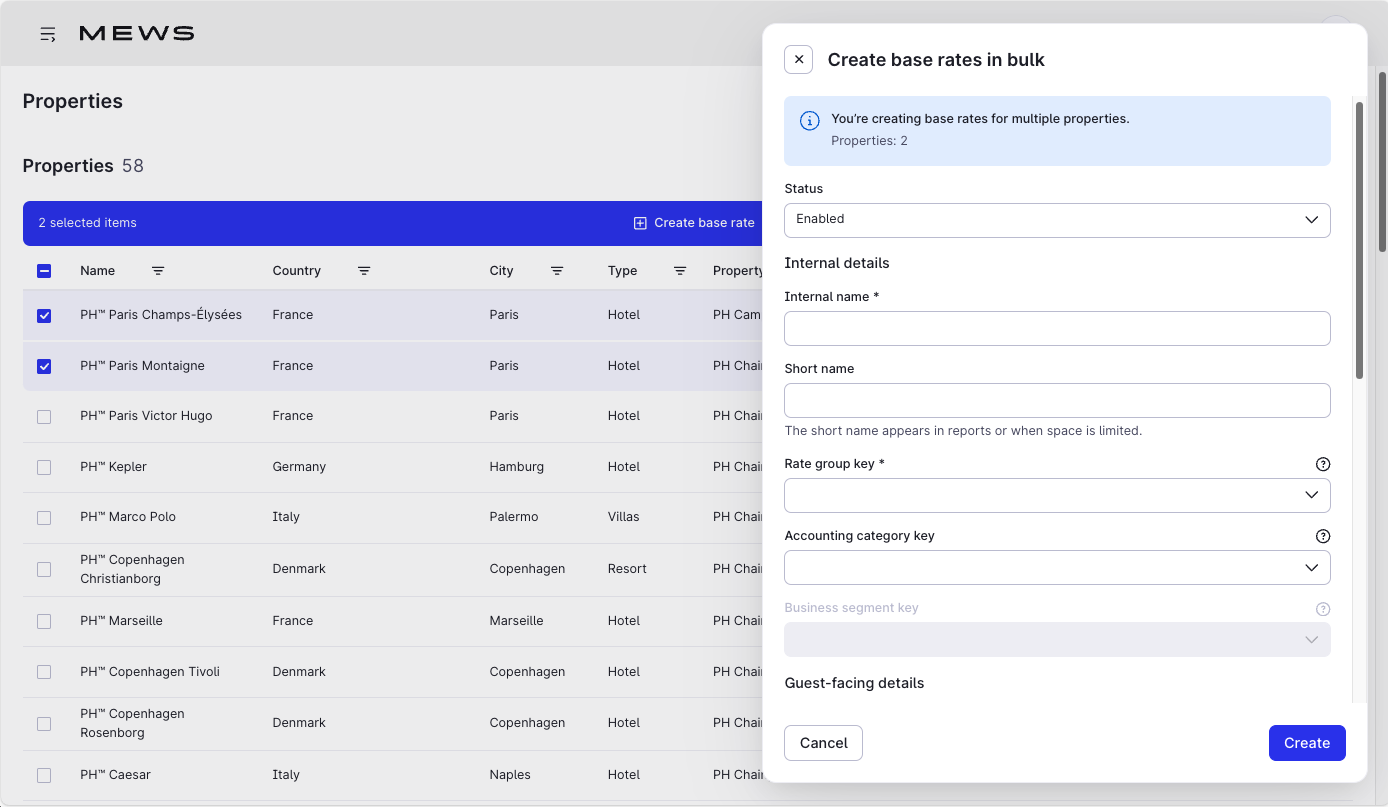Viewport: 1388px width, 807px height.
Task: Click Rate group key help icon
Action: tap(1323, 464)
